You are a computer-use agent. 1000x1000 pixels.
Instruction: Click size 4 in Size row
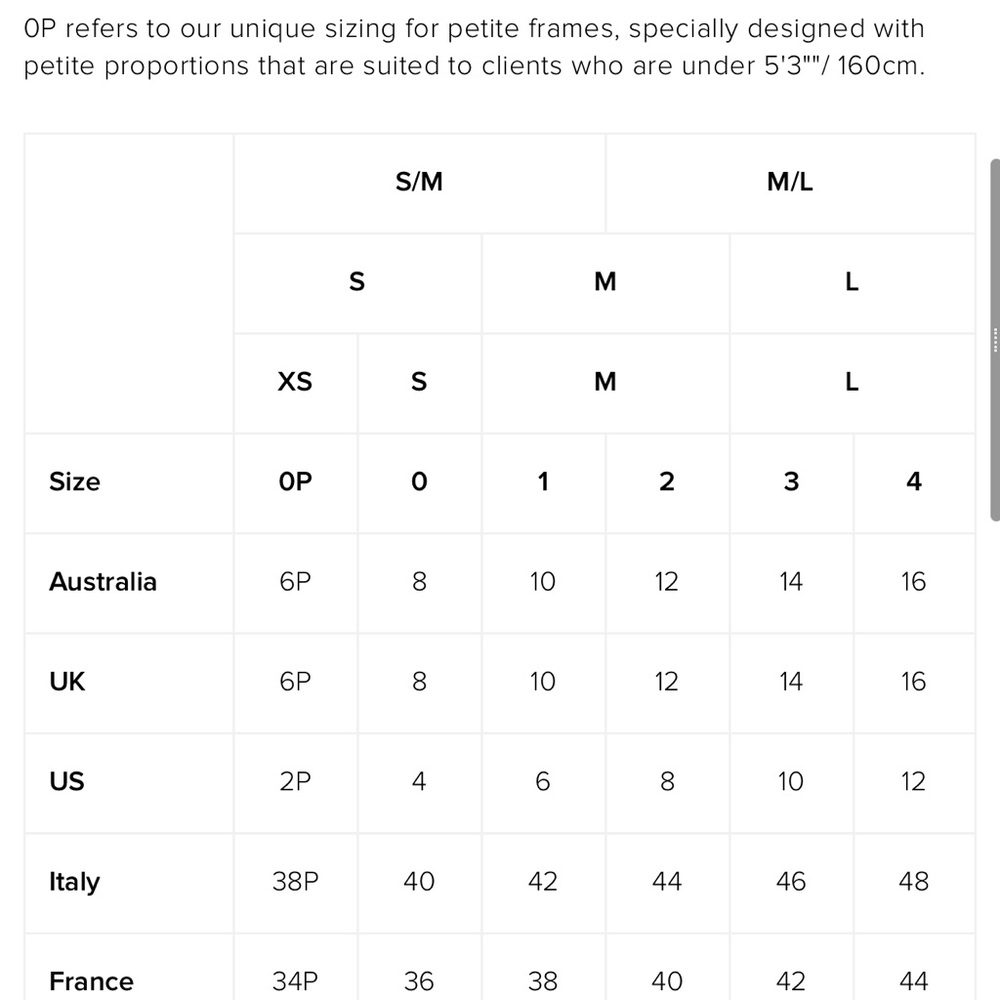pos(914,483)
